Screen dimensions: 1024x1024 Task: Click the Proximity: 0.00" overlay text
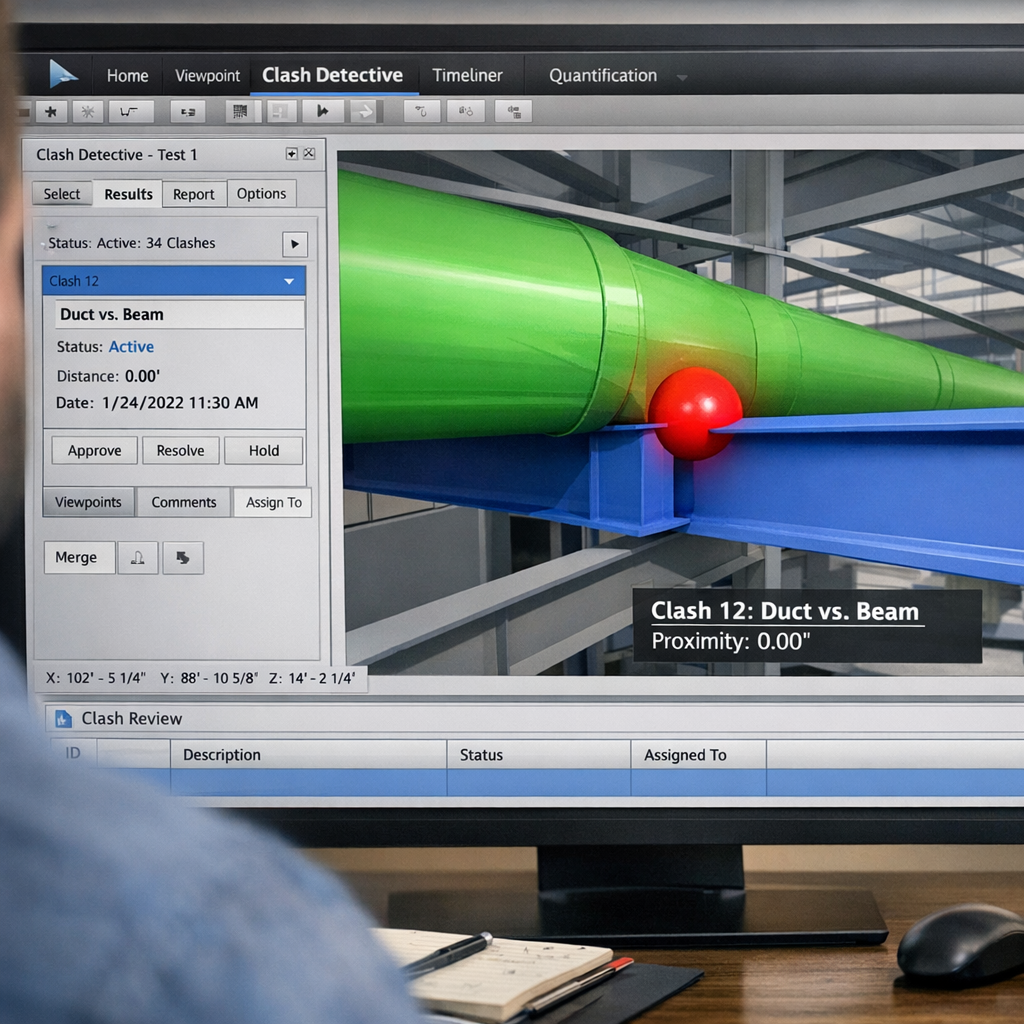(731, 641)
